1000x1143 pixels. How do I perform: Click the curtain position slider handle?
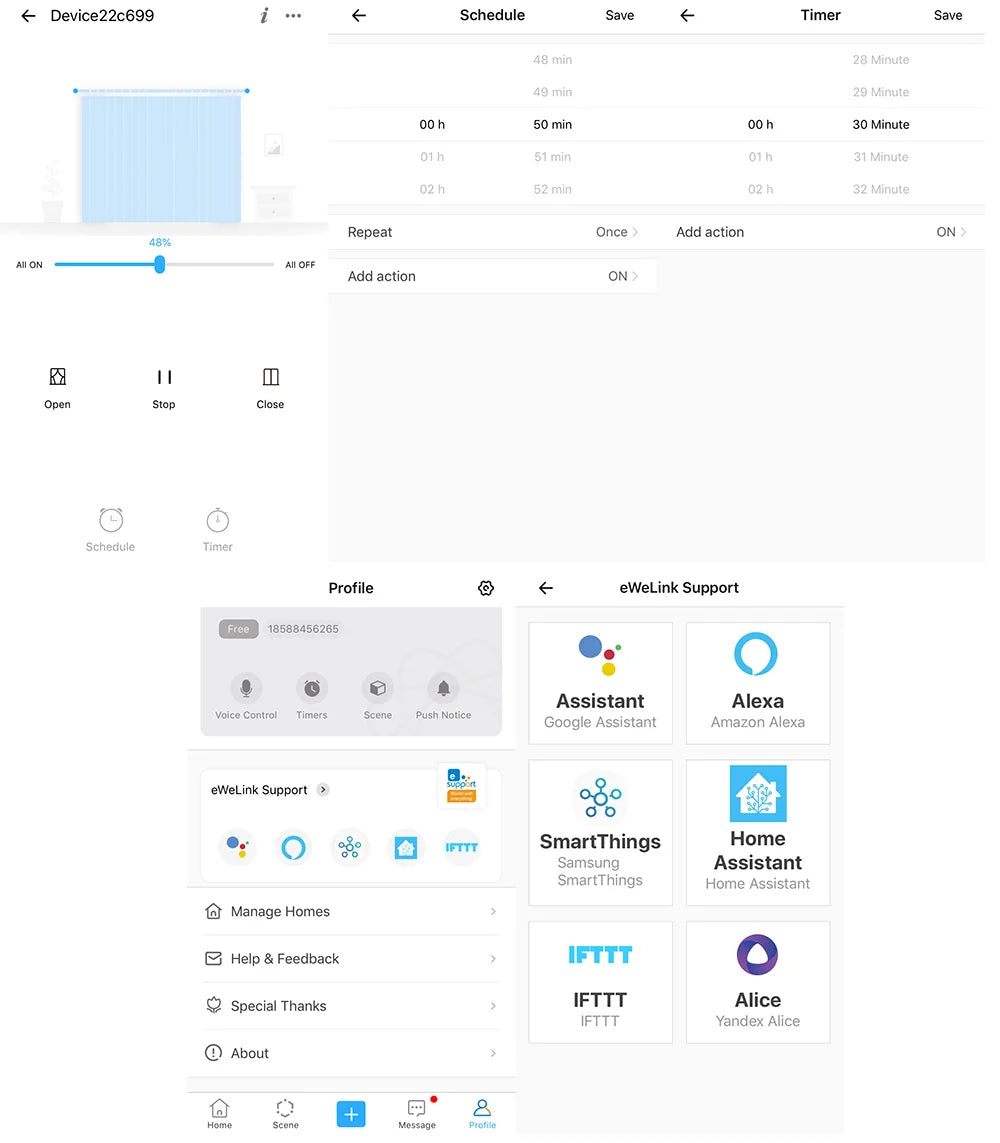point(160,264)
